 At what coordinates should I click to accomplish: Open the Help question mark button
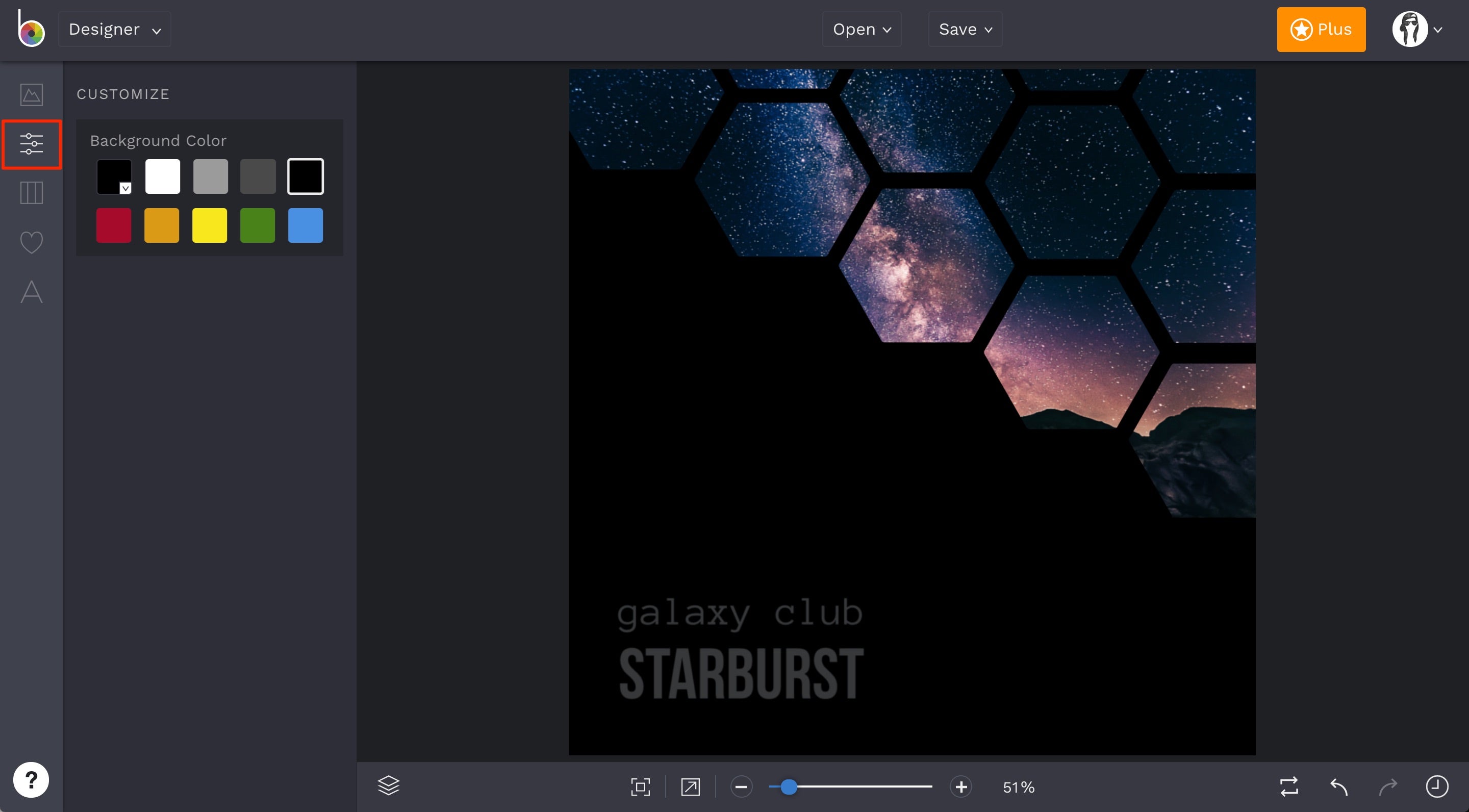coord(31,779)
